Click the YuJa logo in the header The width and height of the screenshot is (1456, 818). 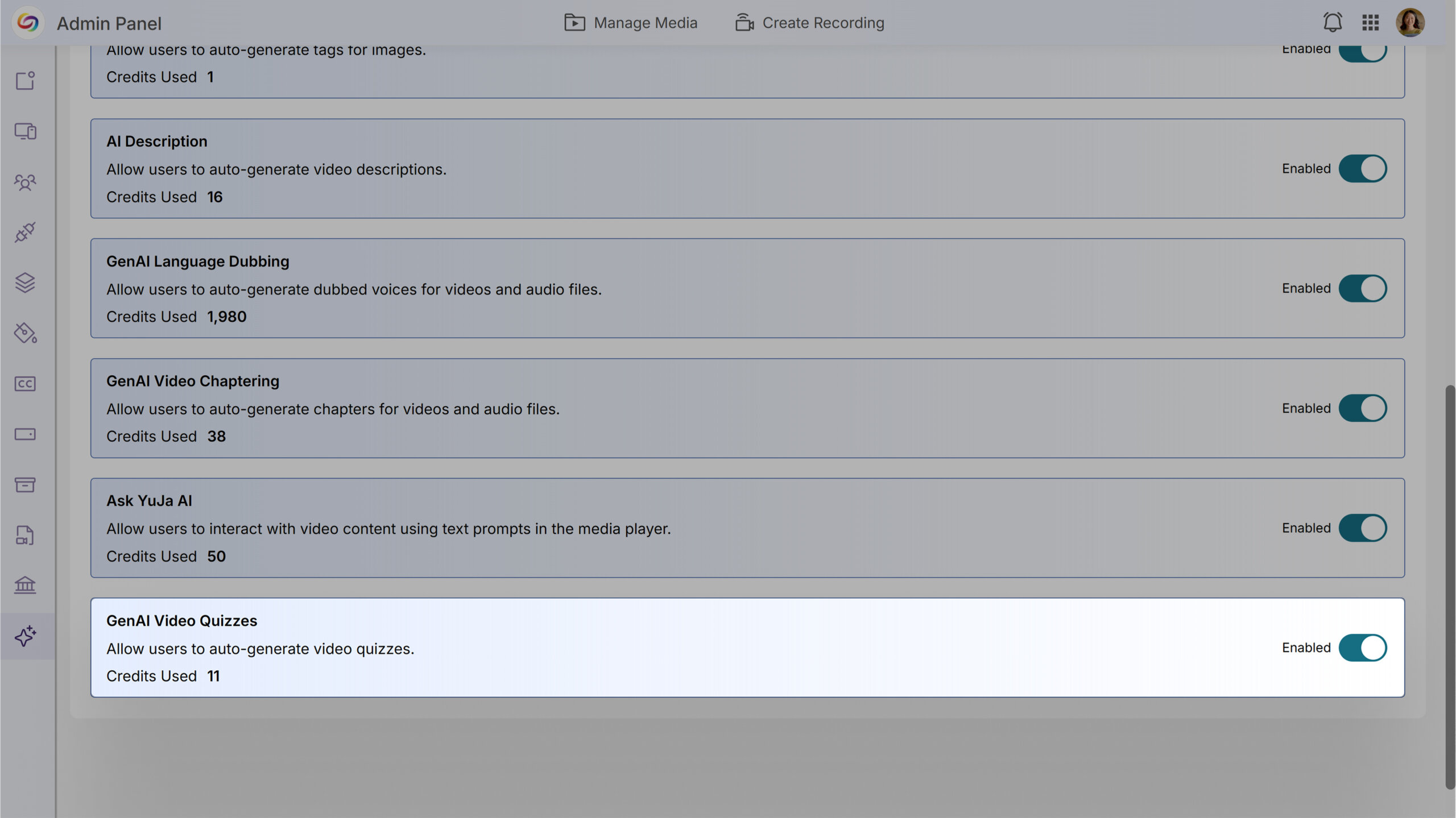click(28, 23)
